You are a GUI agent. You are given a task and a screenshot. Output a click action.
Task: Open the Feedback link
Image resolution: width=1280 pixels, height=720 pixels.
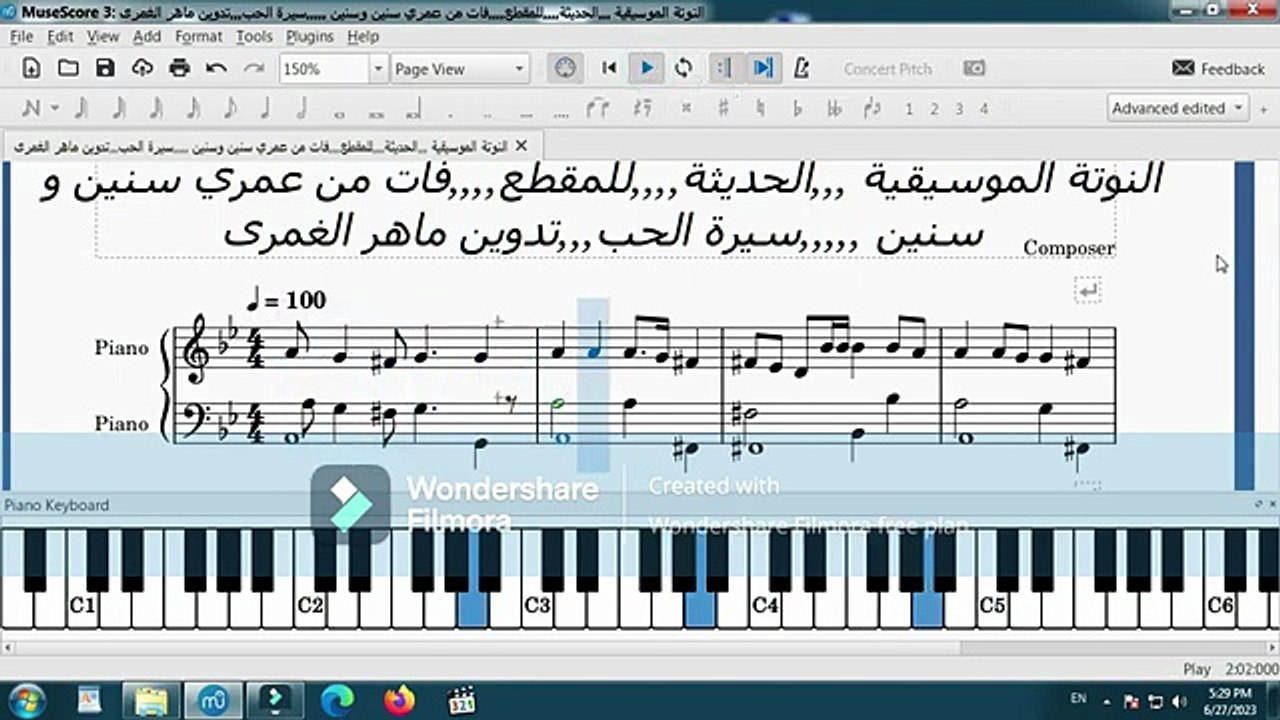coord(1218,69)
